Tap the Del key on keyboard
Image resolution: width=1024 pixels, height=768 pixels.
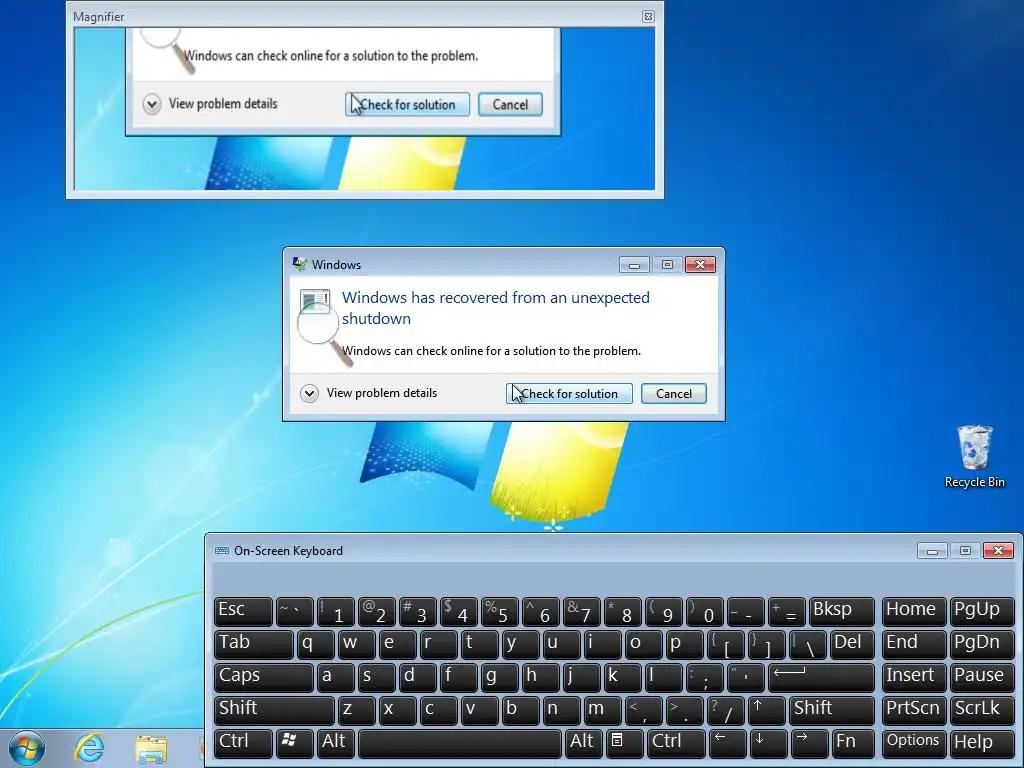point(852,644)
